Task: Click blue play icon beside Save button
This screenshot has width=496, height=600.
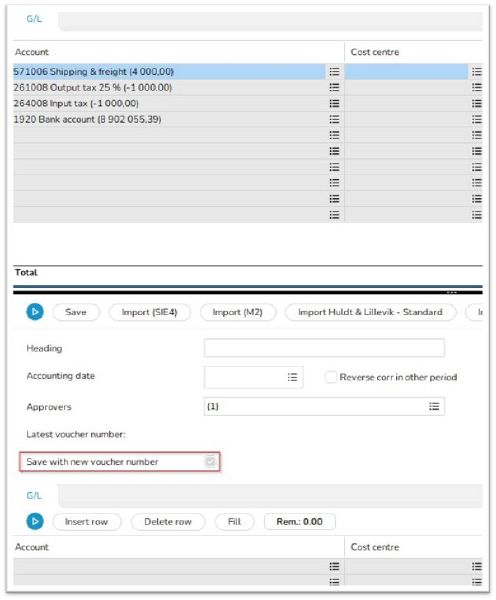Action: [x=35, y=312]
